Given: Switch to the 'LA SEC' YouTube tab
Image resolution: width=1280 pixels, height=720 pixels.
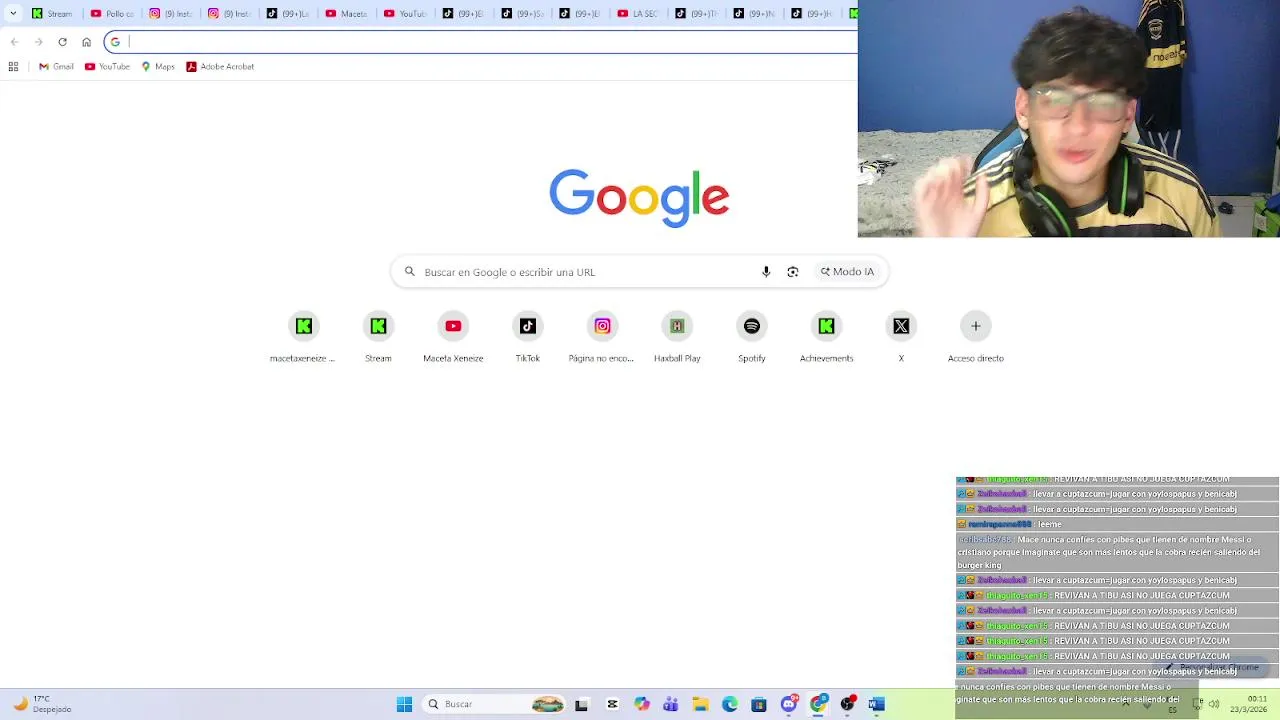Looking at the screenshot, I should click(x=639, y=13).
